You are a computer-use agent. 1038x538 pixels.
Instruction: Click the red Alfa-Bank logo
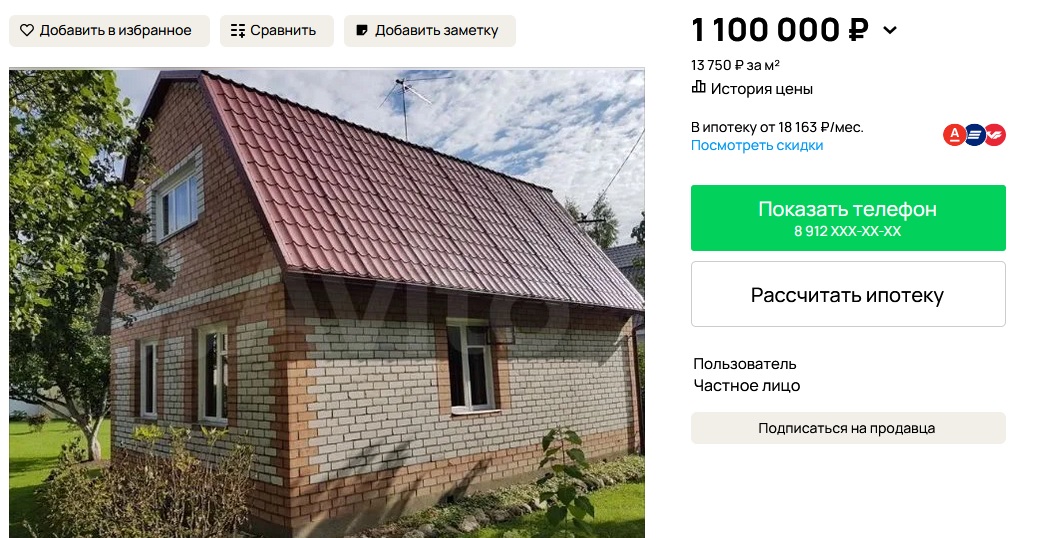pos(953,135)
